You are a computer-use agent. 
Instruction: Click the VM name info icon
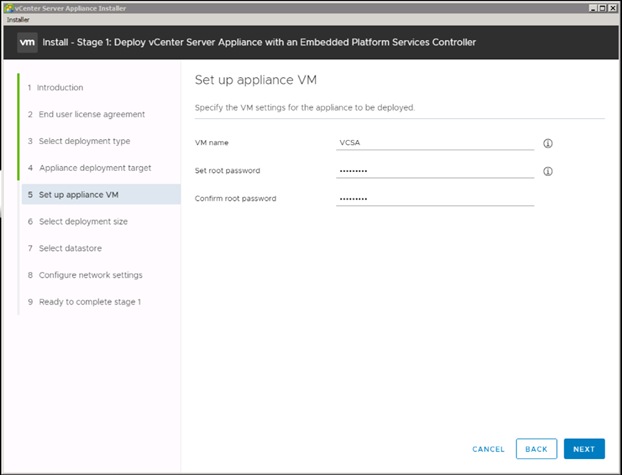tap(547, 143)
